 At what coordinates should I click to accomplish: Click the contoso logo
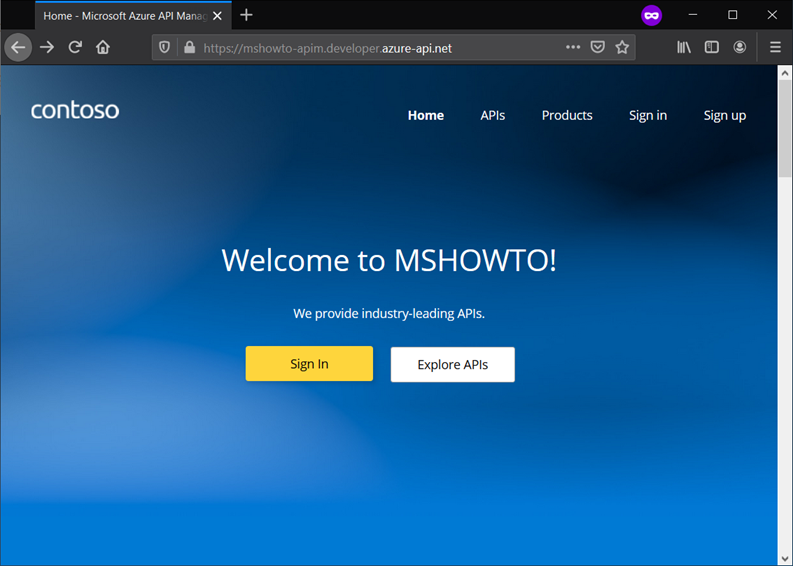click(75, 110)
